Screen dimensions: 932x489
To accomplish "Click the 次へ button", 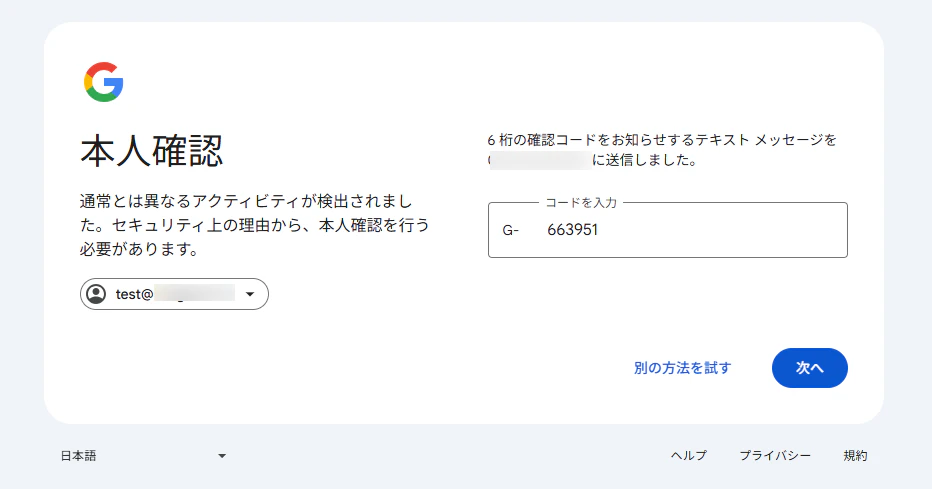I will click(810, 368).
